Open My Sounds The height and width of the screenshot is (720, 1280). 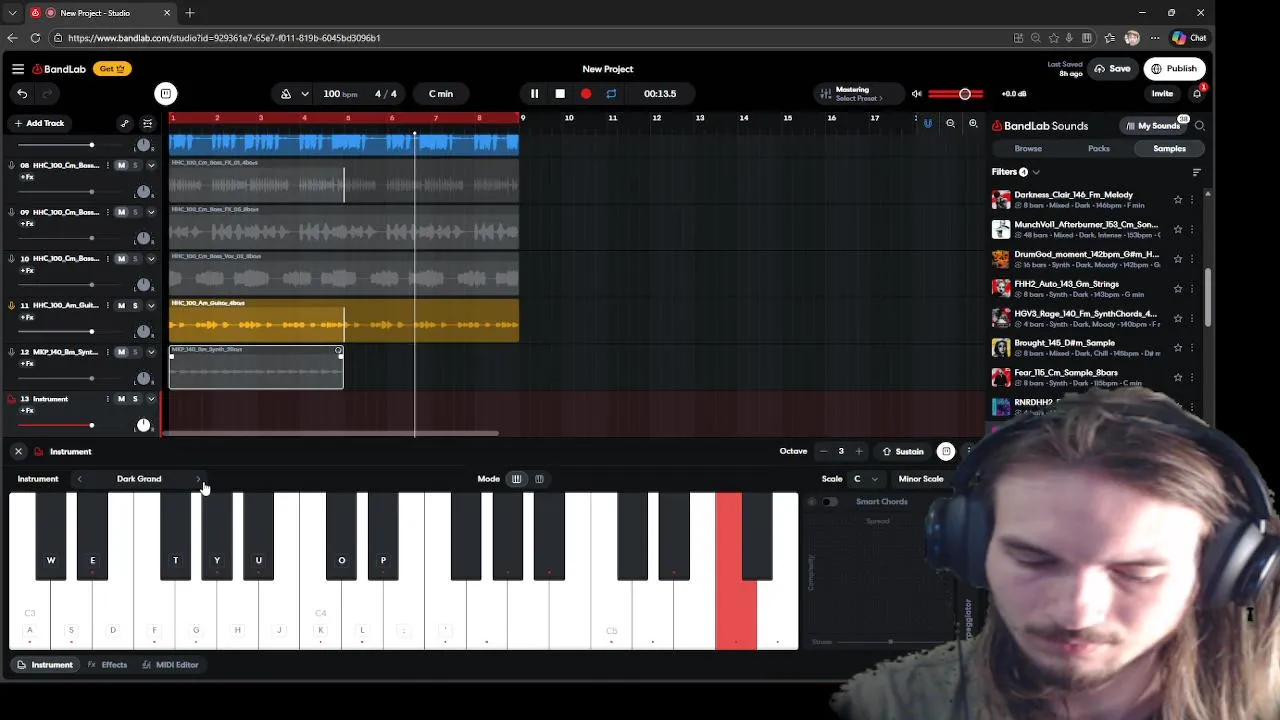click(x=1152, y=126)
